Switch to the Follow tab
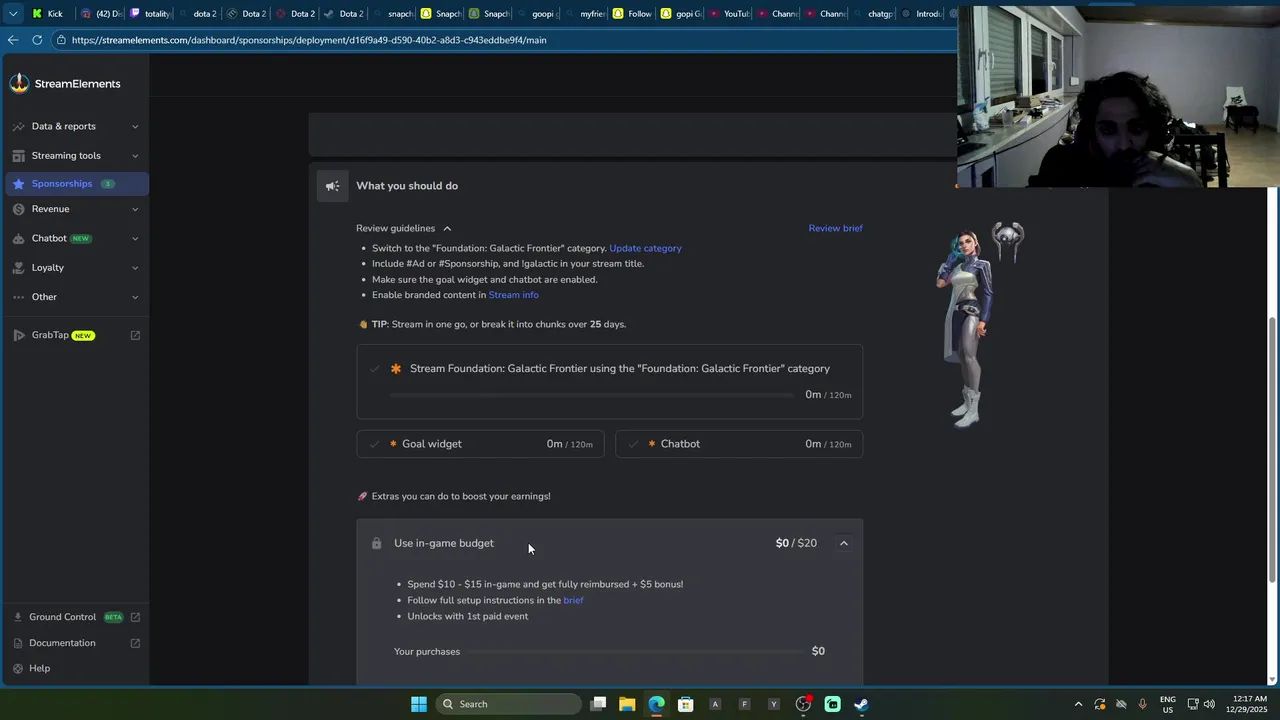 click(x=632, y=14)
